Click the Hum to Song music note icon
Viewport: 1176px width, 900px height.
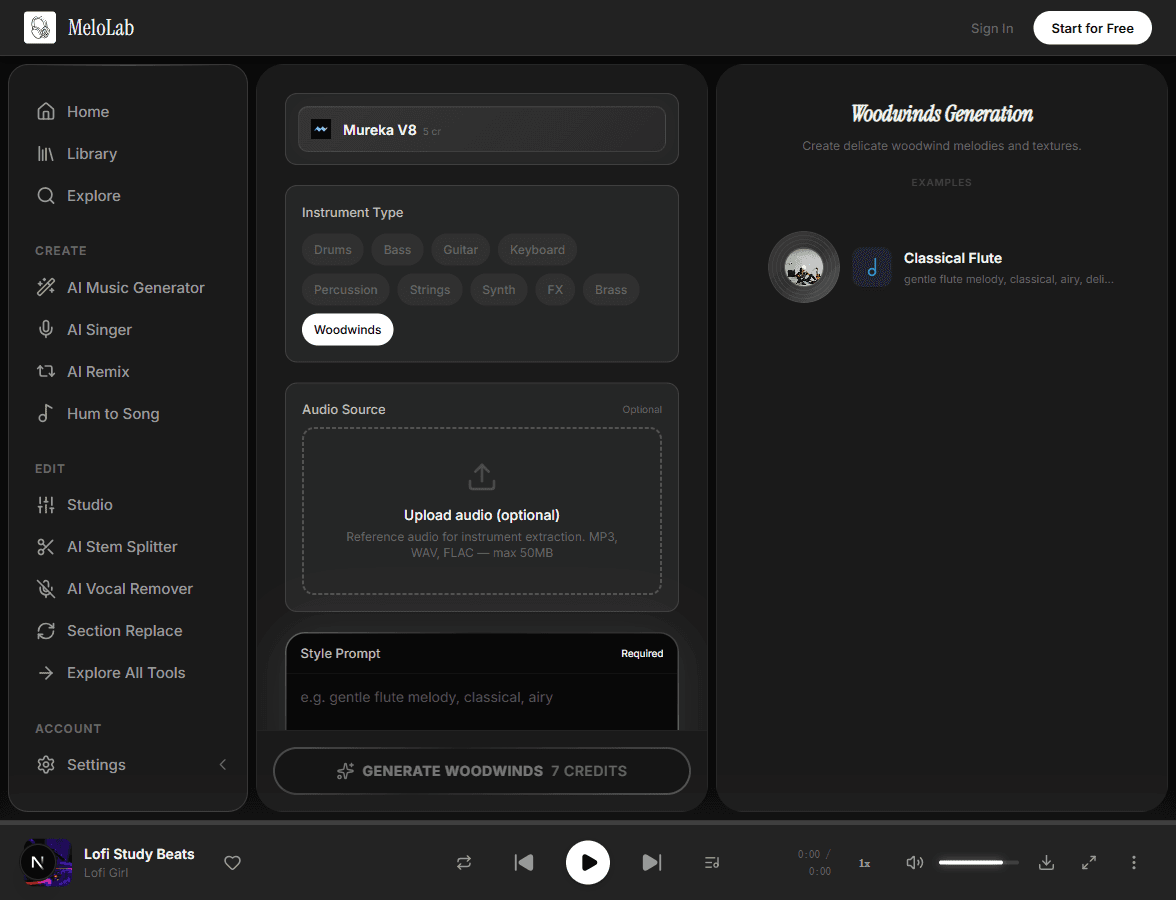click(46, 413)
